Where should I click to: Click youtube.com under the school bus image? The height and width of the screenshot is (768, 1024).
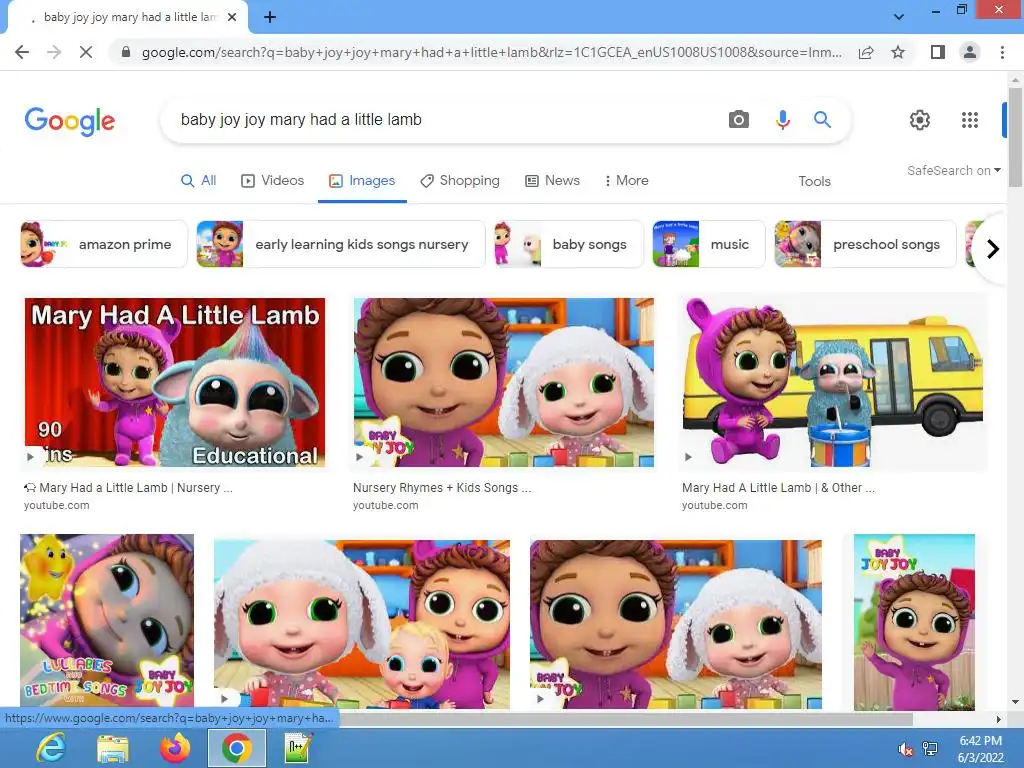[714, 505]
